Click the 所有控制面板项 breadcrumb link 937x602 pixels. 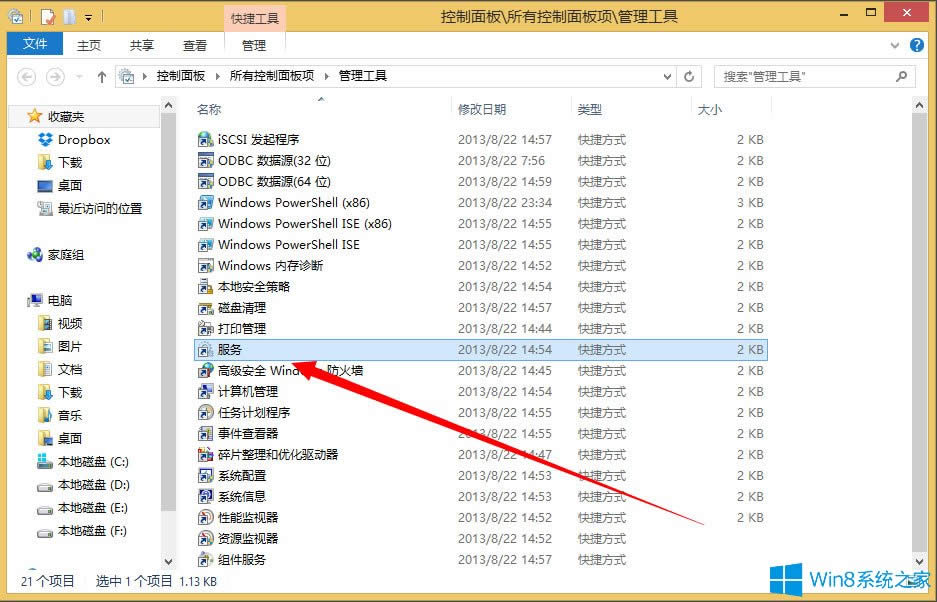(263, 75)
